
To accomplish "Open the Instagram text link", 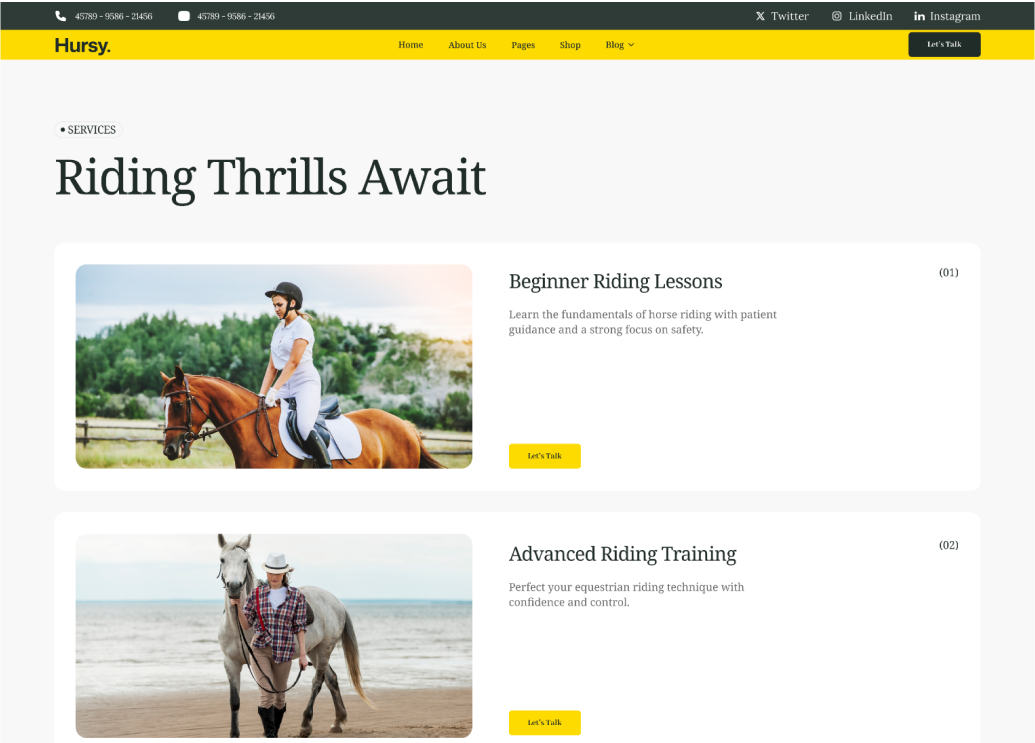I will point(954,16).
